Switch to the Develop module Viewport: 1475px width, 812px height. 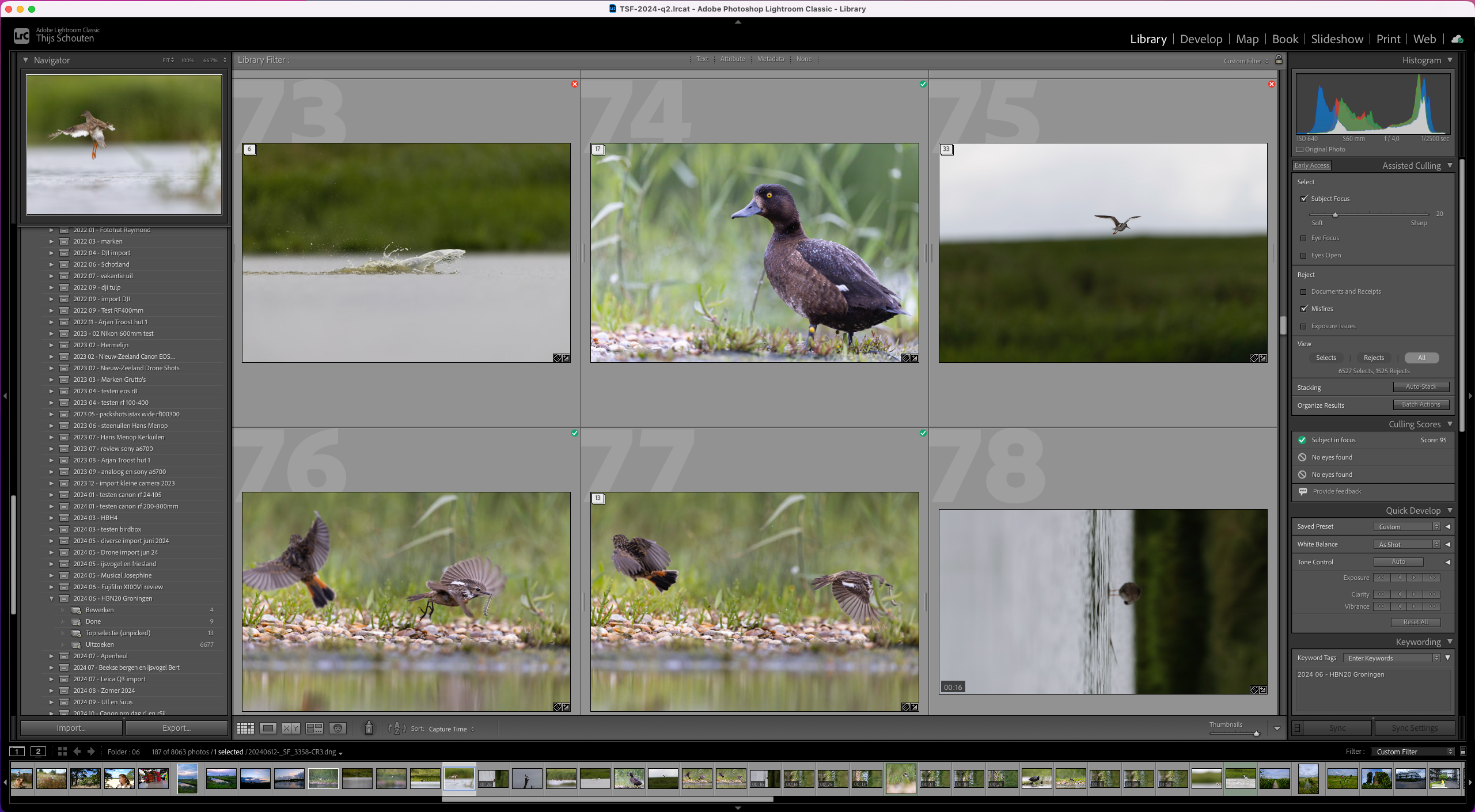[x=1201, y=39]
